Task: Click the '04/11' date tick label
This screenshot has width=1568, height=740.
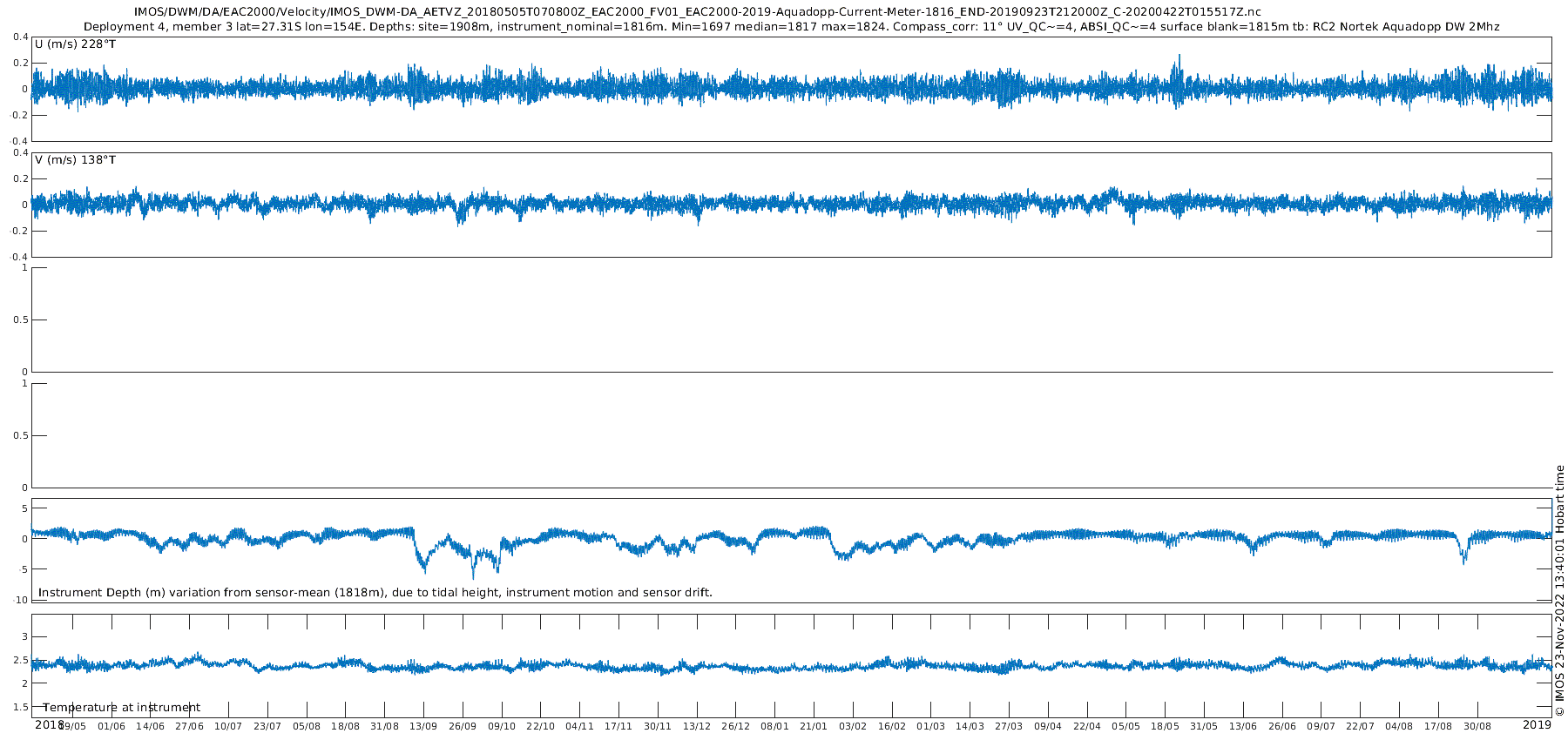Action: [580, 726]
